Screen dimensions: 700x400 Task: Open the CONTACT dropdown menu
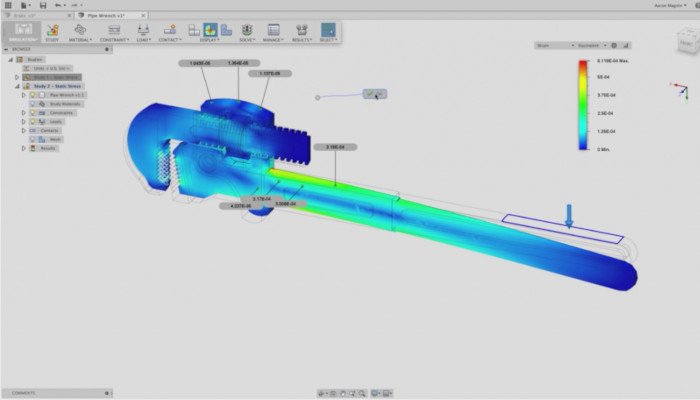tap(170, 40)
